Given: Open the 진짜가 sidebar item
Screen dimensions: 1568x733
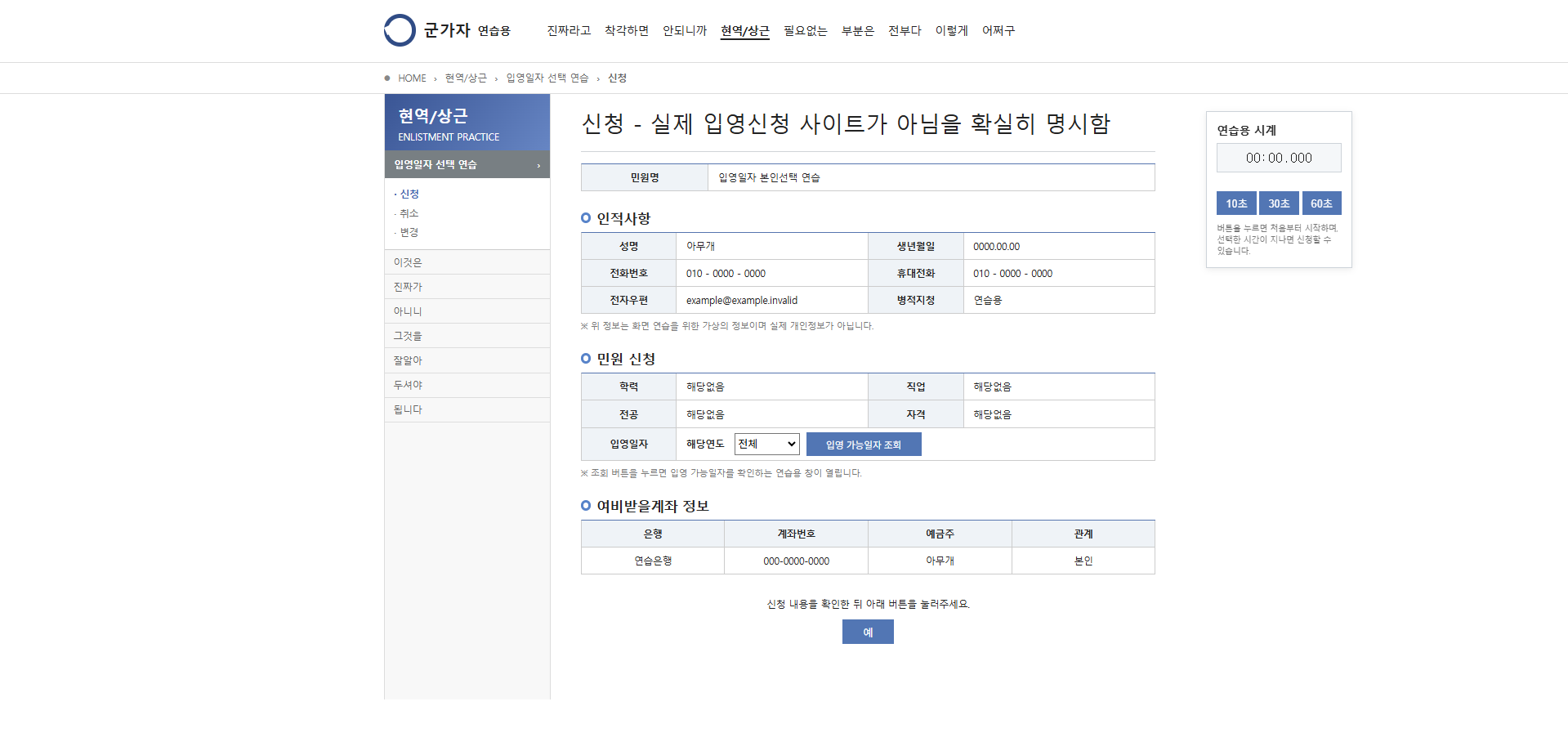Looking at the screenshot, I should (x=467, y=287).
